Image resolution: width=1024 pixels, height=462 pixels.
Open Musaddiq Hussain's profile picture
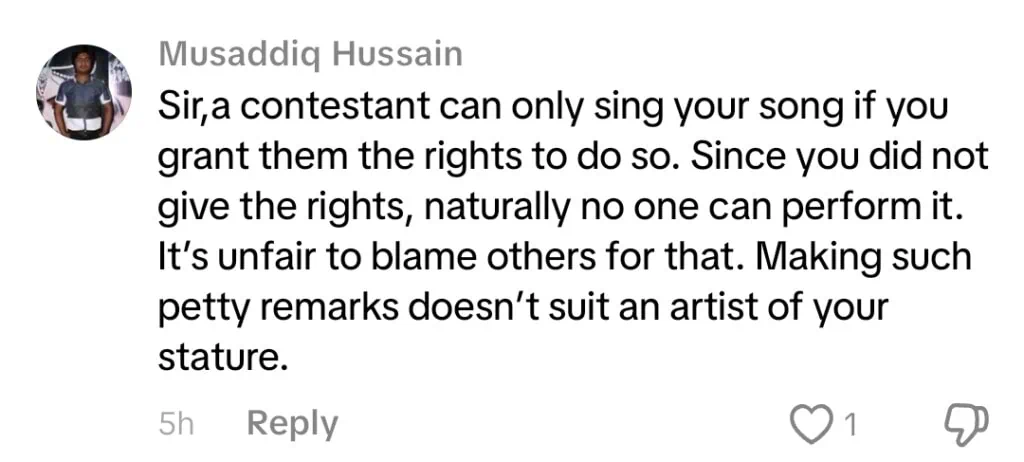click(84, 92)
